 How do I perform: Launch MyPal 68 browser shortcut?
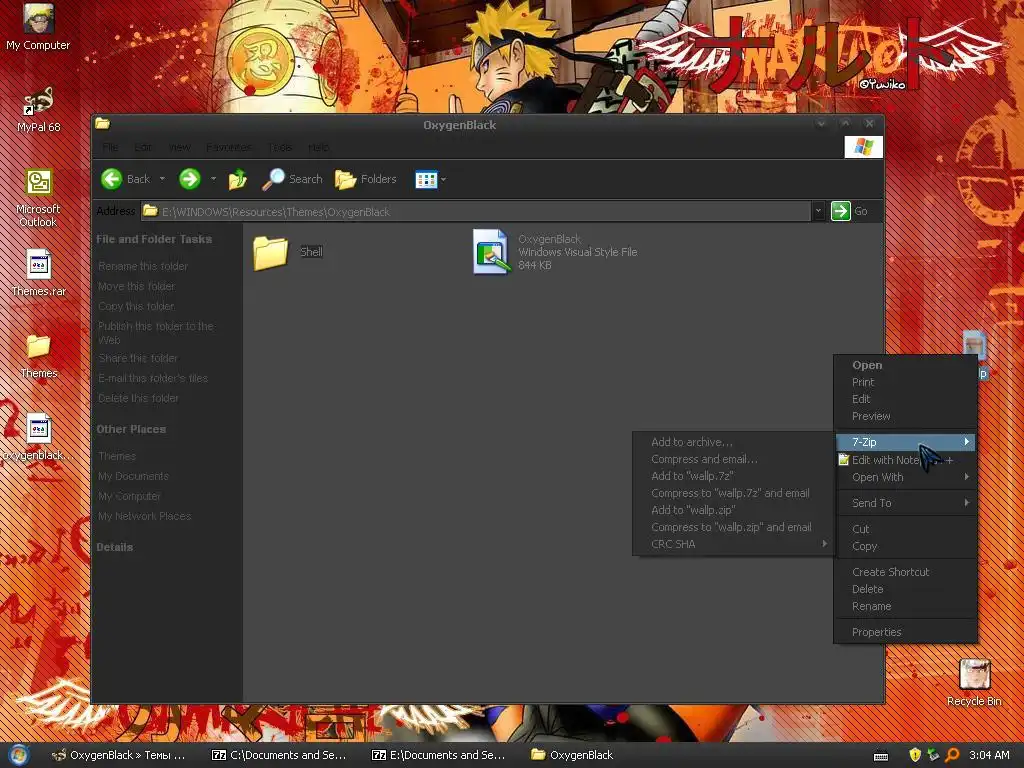point(38,109)
